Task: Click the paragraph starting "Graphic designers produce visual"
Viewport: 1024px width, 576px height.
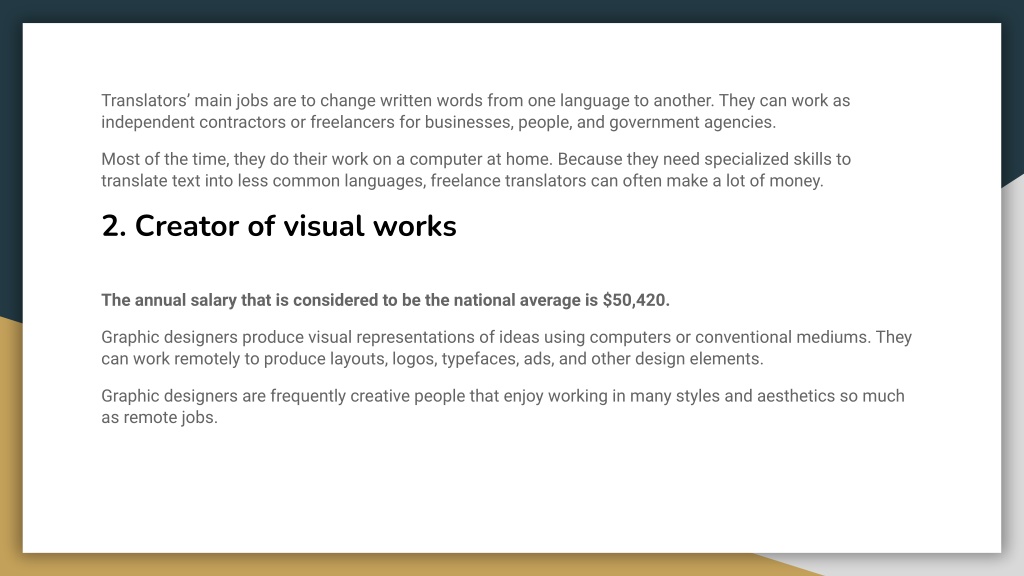Action: (506, 348)
